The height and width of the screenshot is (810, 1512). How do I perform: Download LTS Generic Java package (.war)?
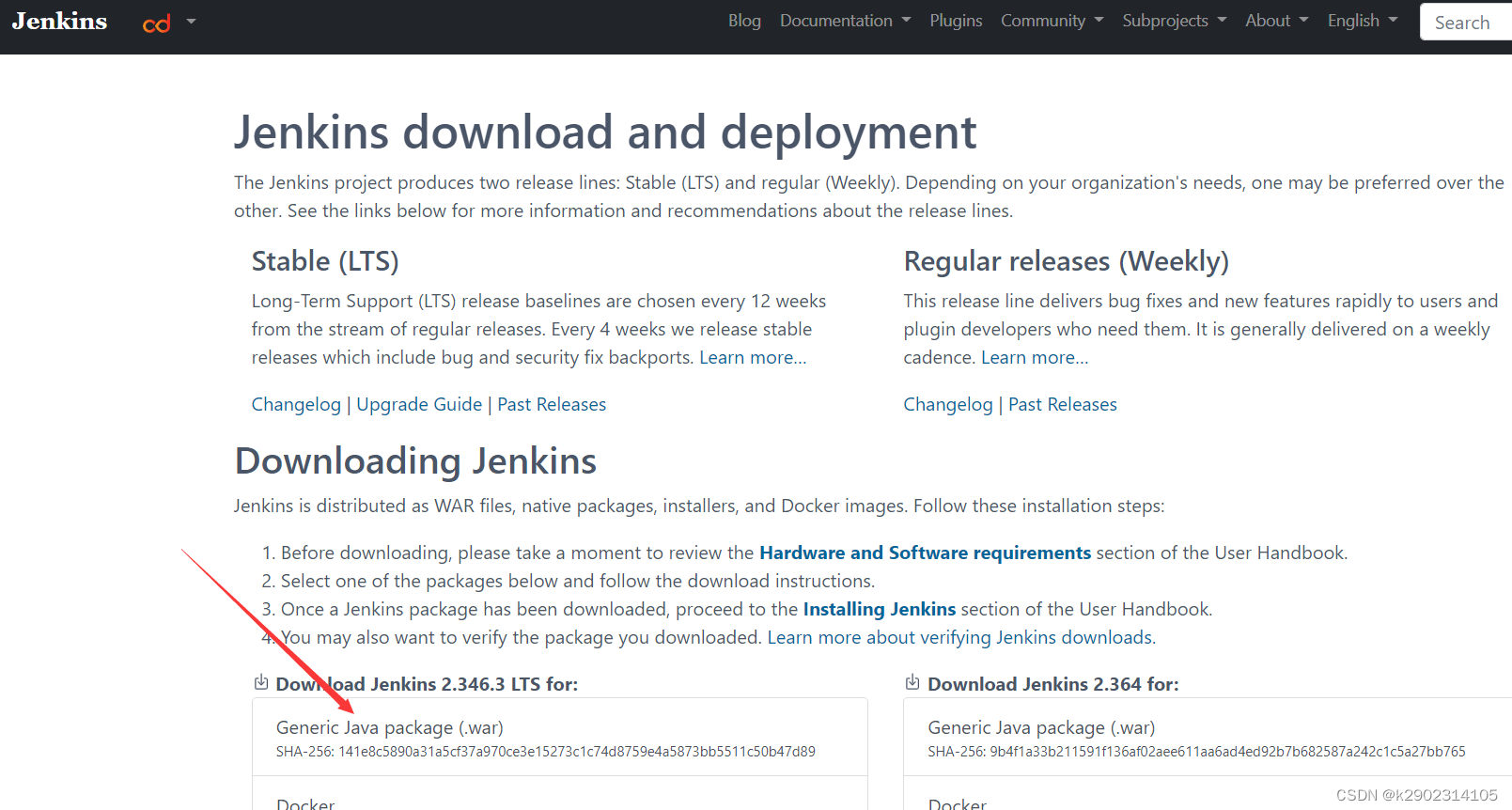coord(559,737)
